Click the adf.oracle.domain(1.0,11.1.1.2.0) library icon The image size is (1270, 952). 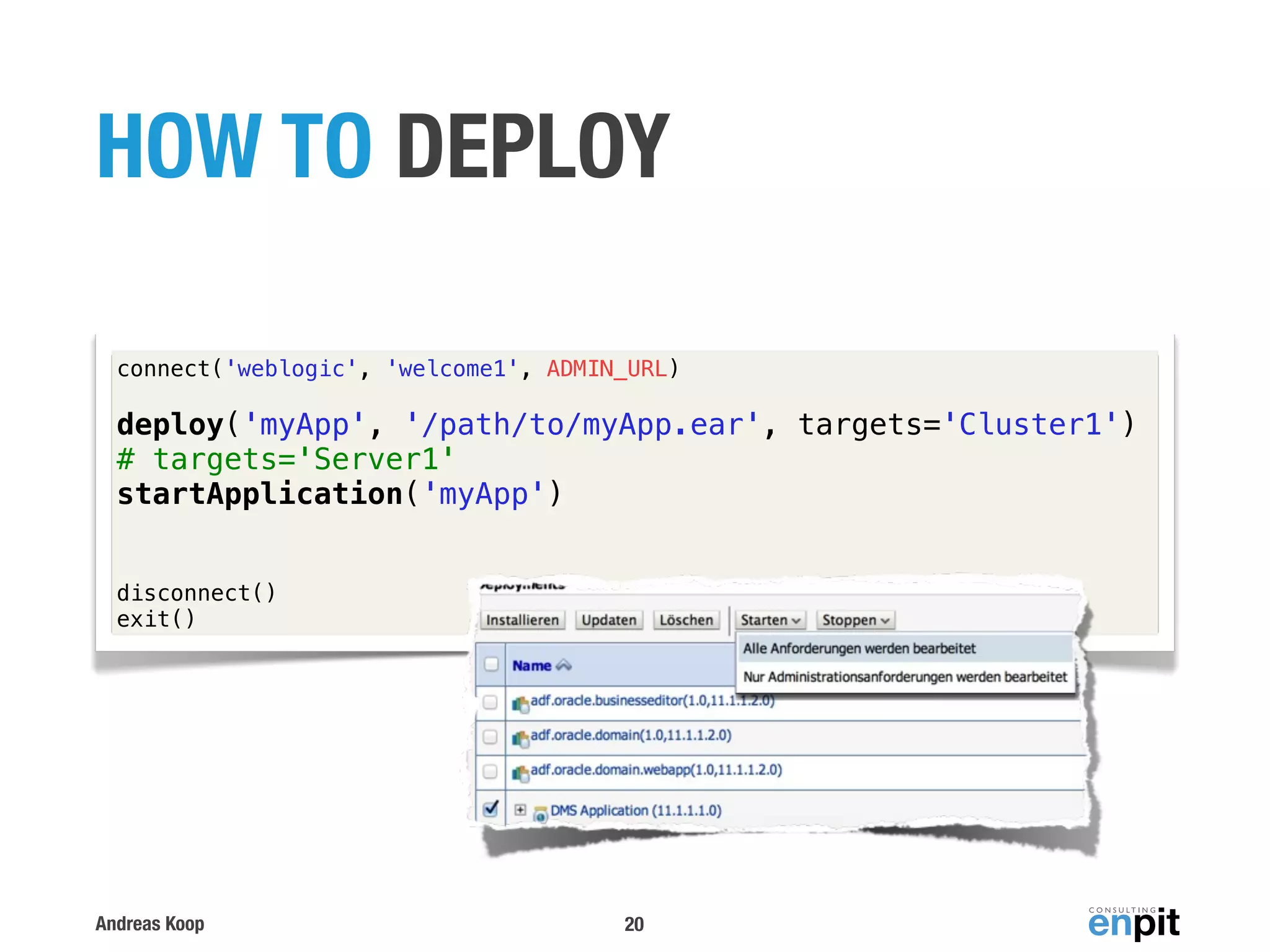(x=520, y=739)
